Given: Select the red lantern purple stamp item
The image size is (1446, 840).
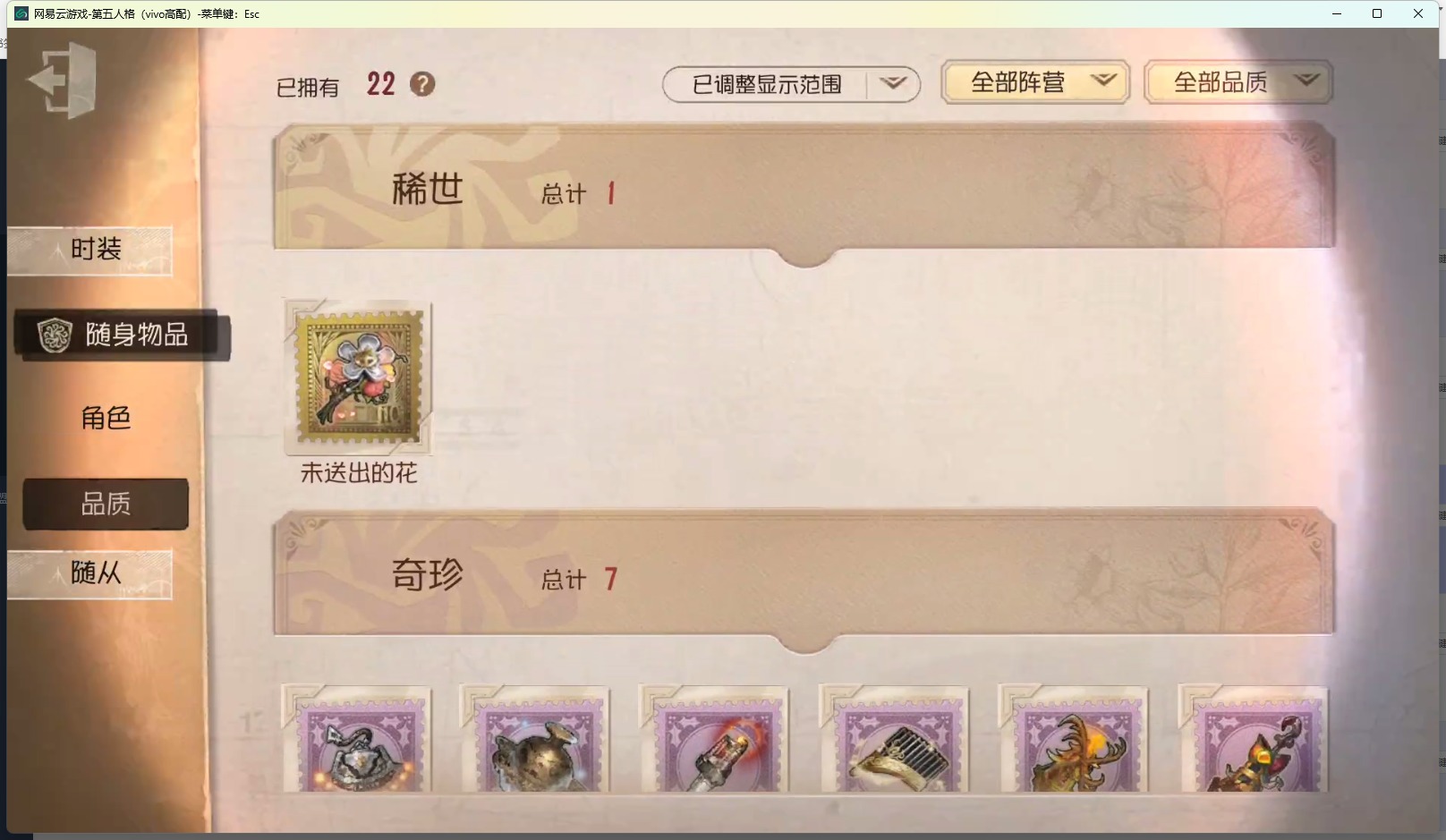Looking at the screenshot, I should 714,739.
